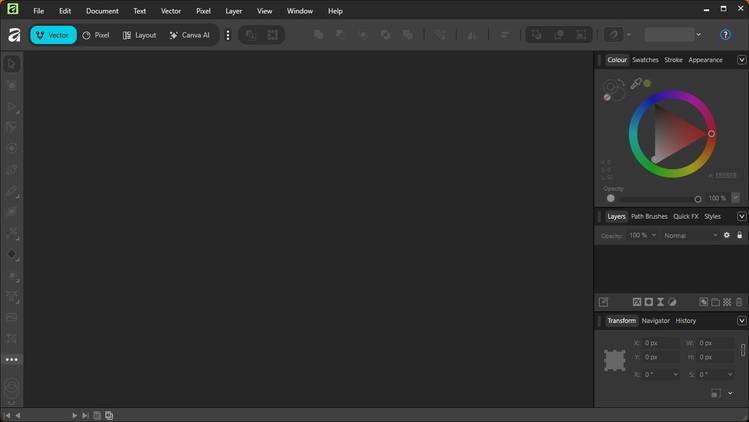Expand the Transform panel options chevron
This screenshot has height=422, width=749.
[741, 321]
